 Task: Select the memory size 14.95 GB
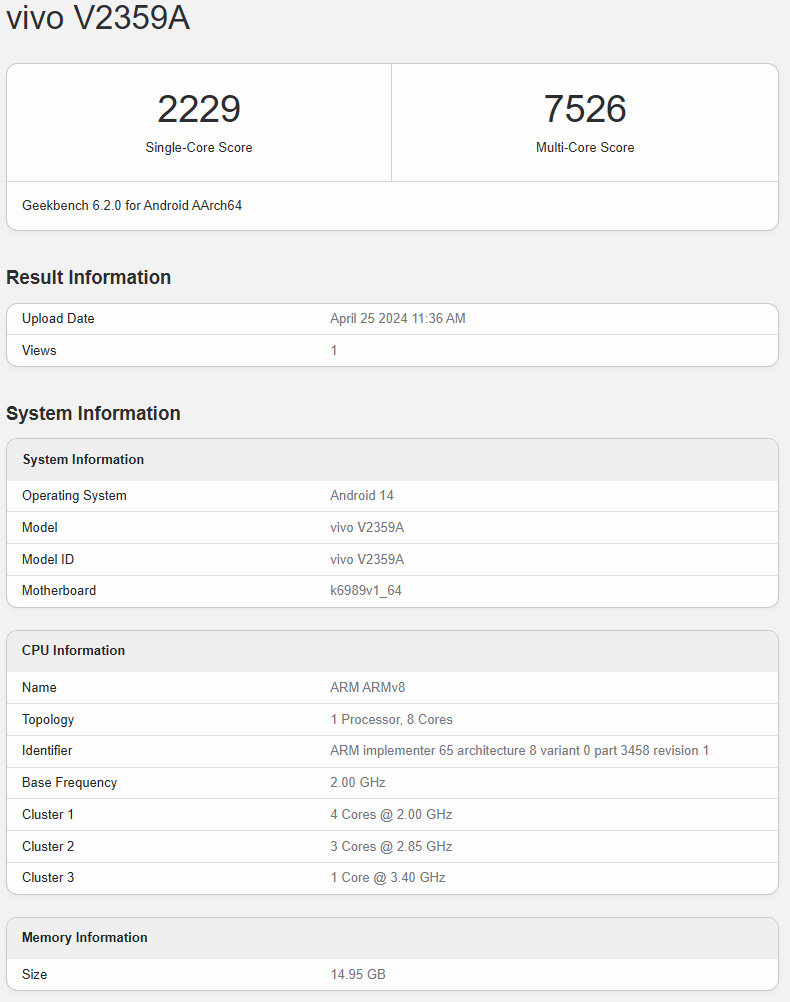tap(357, 974)
